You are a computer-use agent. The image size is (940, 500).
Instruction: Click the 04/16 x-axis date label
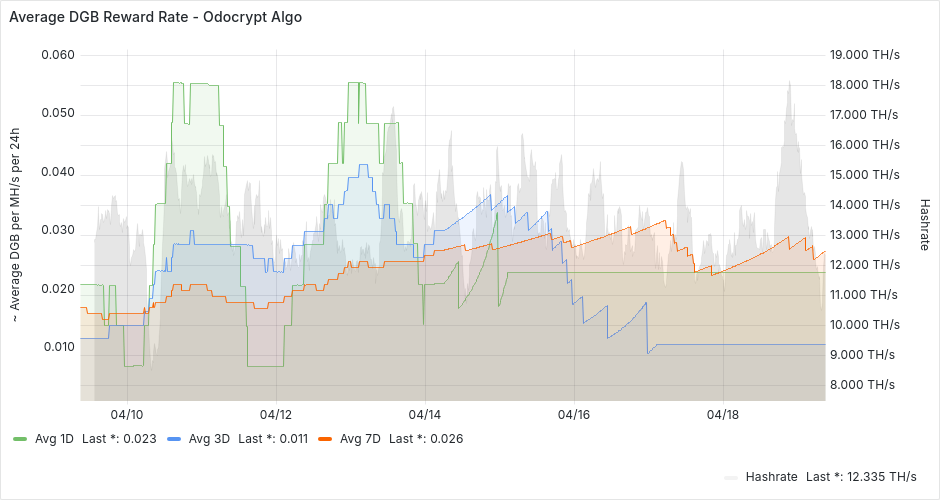pos(574,414)
